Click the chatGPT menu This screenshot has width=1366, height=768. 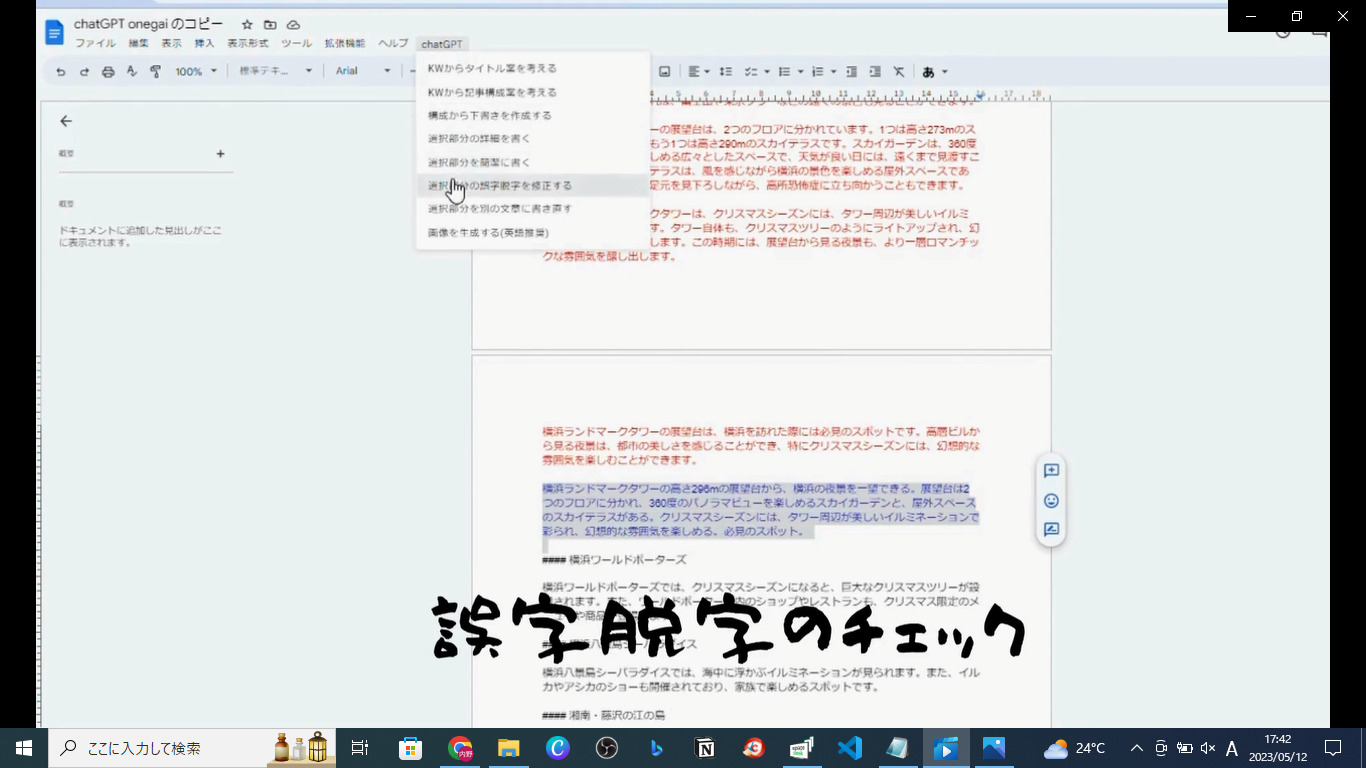(x=442, y=44)
